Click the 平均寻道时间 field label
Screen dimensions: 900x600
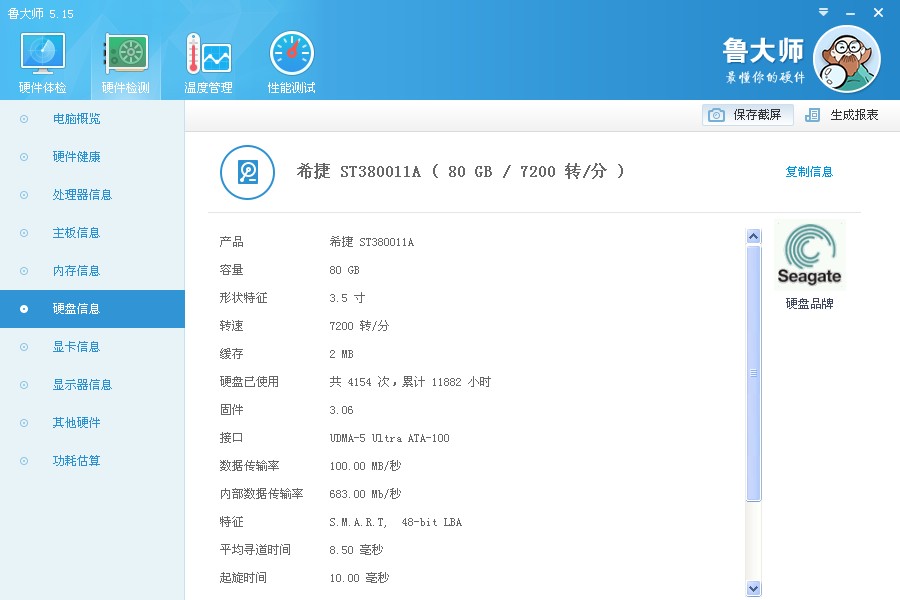tap(255, 549)
